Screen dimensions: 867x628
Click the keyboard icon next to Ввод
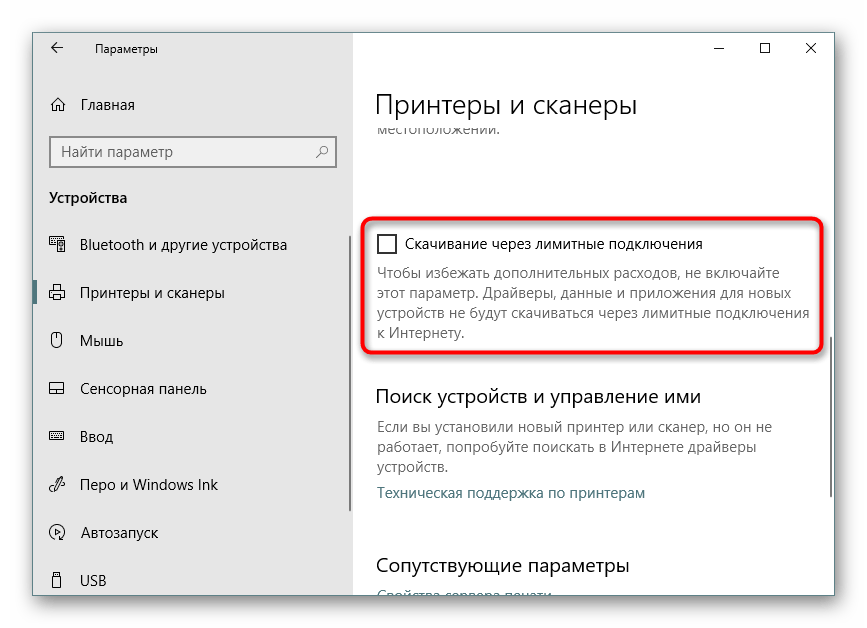(56, 436)
